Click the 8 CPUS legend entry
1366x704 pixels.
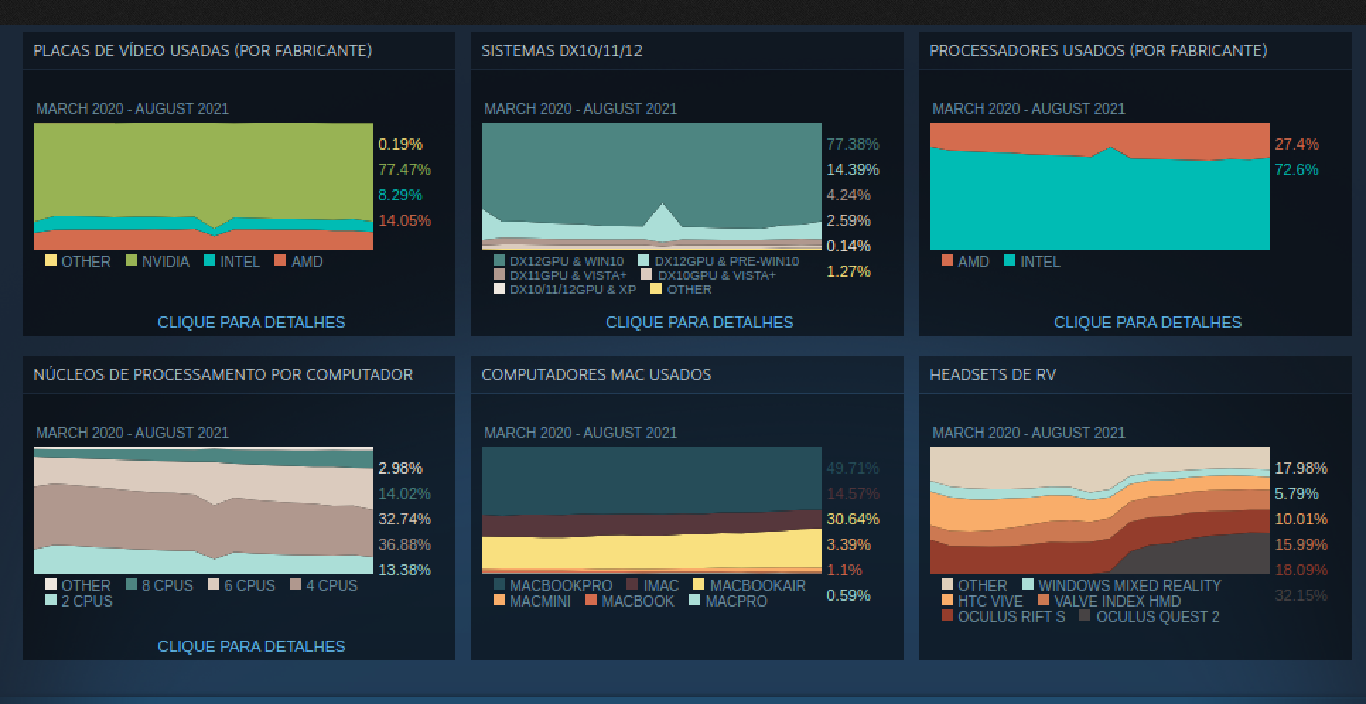159,585
